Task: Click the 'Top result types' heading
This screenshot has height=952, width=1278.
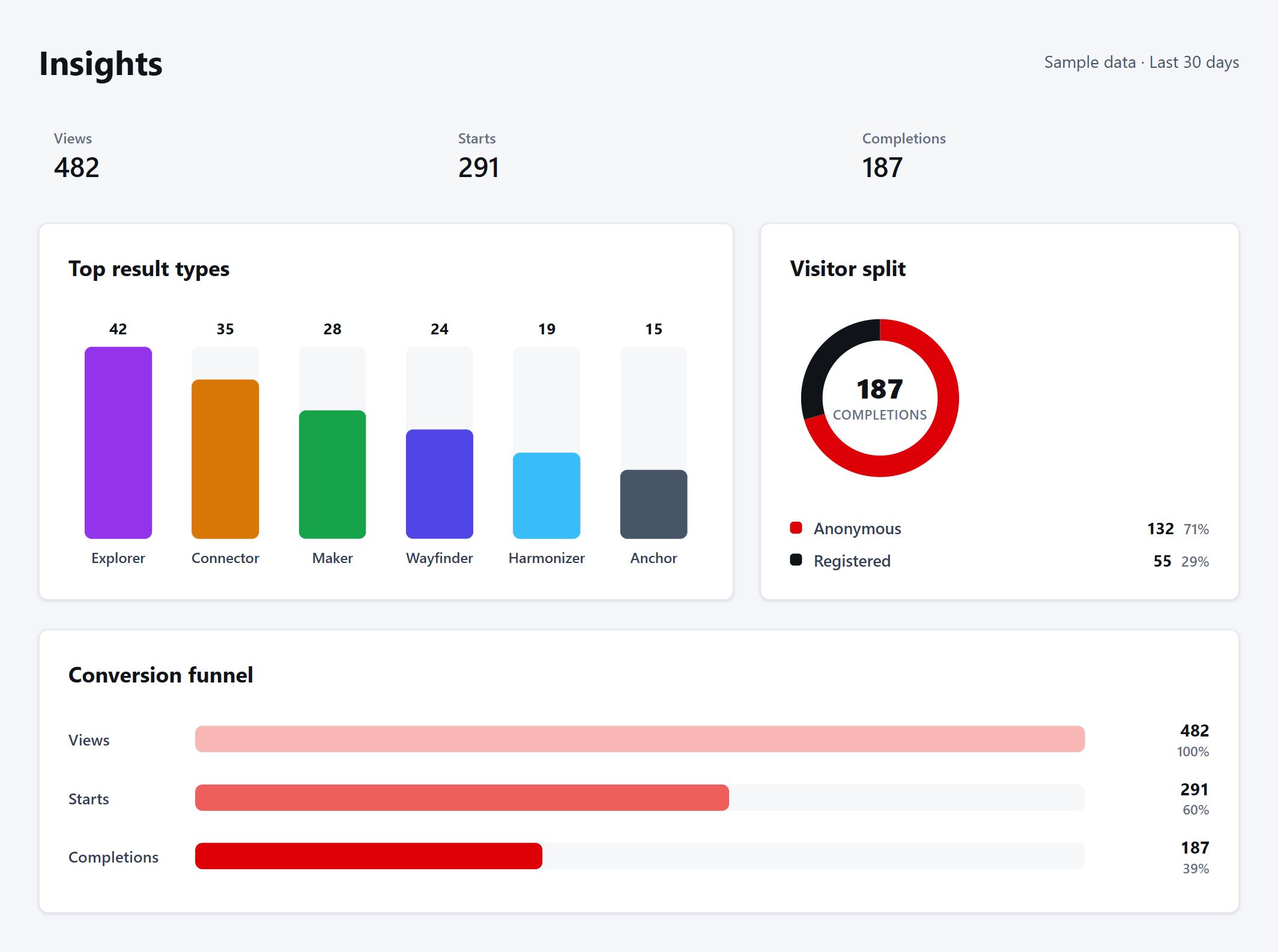Action: (x=149, y=269)
